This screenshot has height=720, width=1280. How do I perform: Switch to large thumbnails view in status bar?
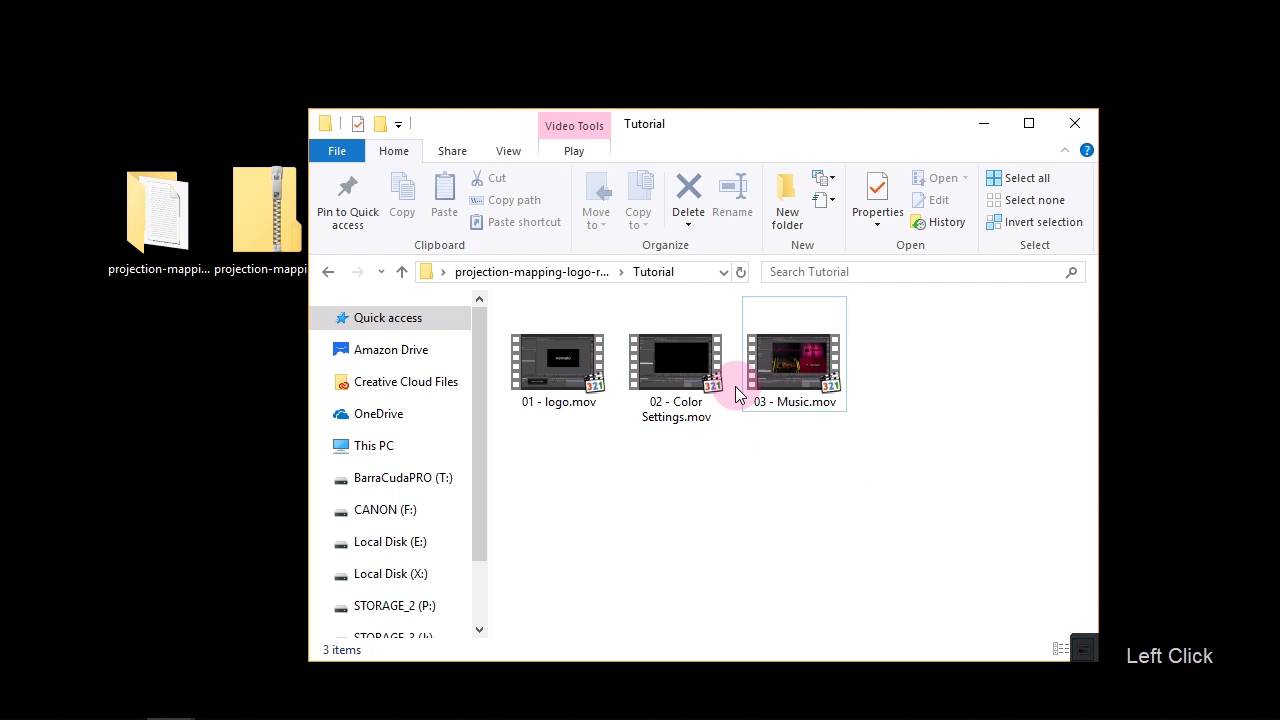[x=1082, y=649]
